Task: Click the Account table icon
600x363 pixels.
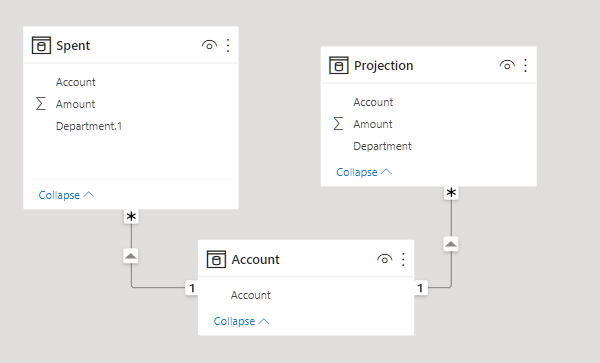Action: click(x=216, y=259)
